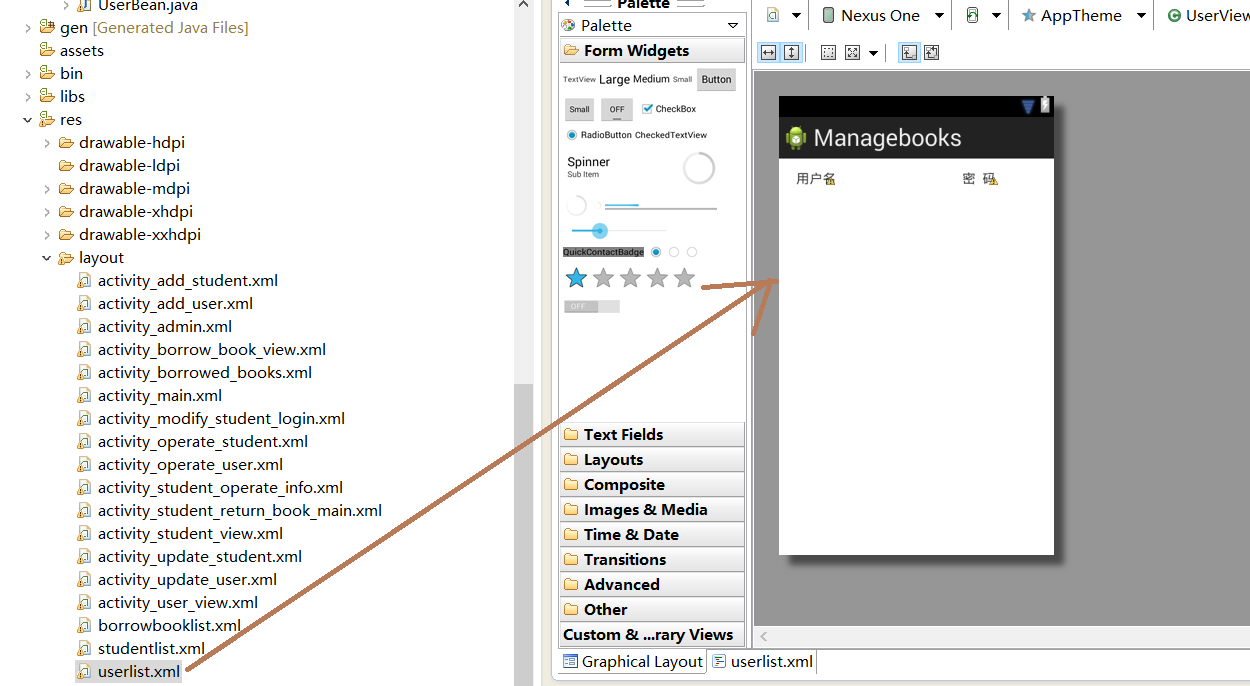The width and height of the screenshot is (1250, 686).
Task: Open the Images & Media palette category
Action: point(652,509)
